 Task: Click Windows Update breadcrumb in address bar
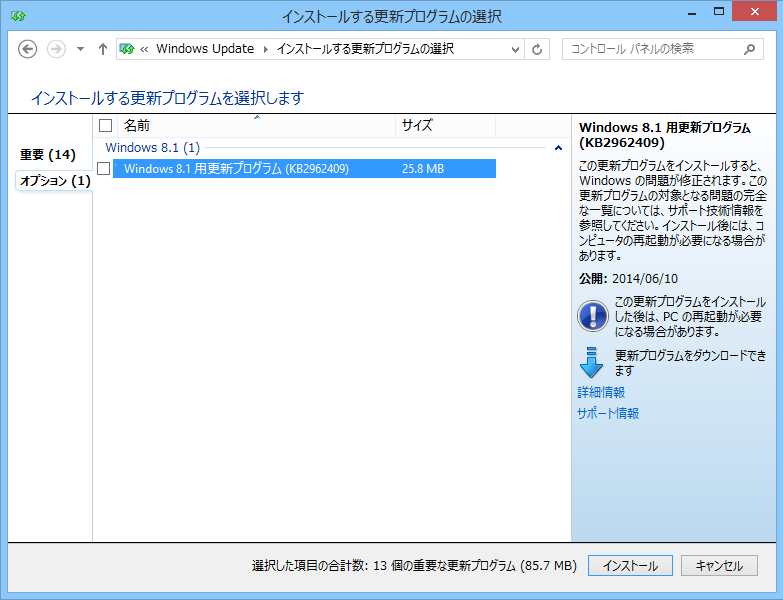click(x=205, y=49)
